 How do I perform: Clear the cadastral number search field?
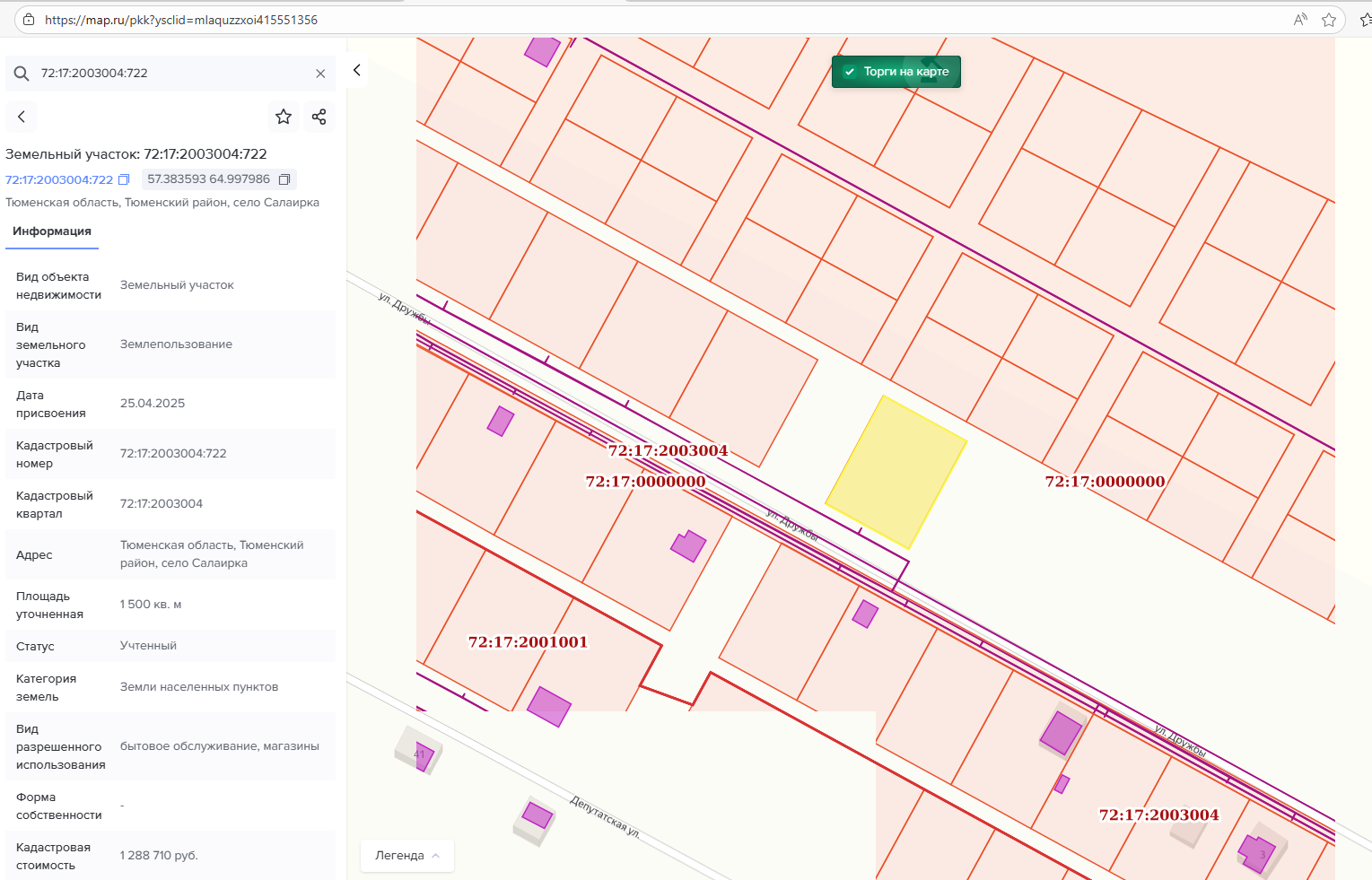(320, 74)
